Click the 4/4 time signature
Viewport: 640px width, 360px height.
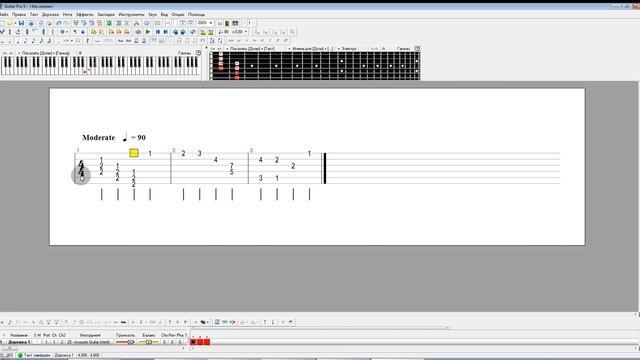click(x=81, y=170)
